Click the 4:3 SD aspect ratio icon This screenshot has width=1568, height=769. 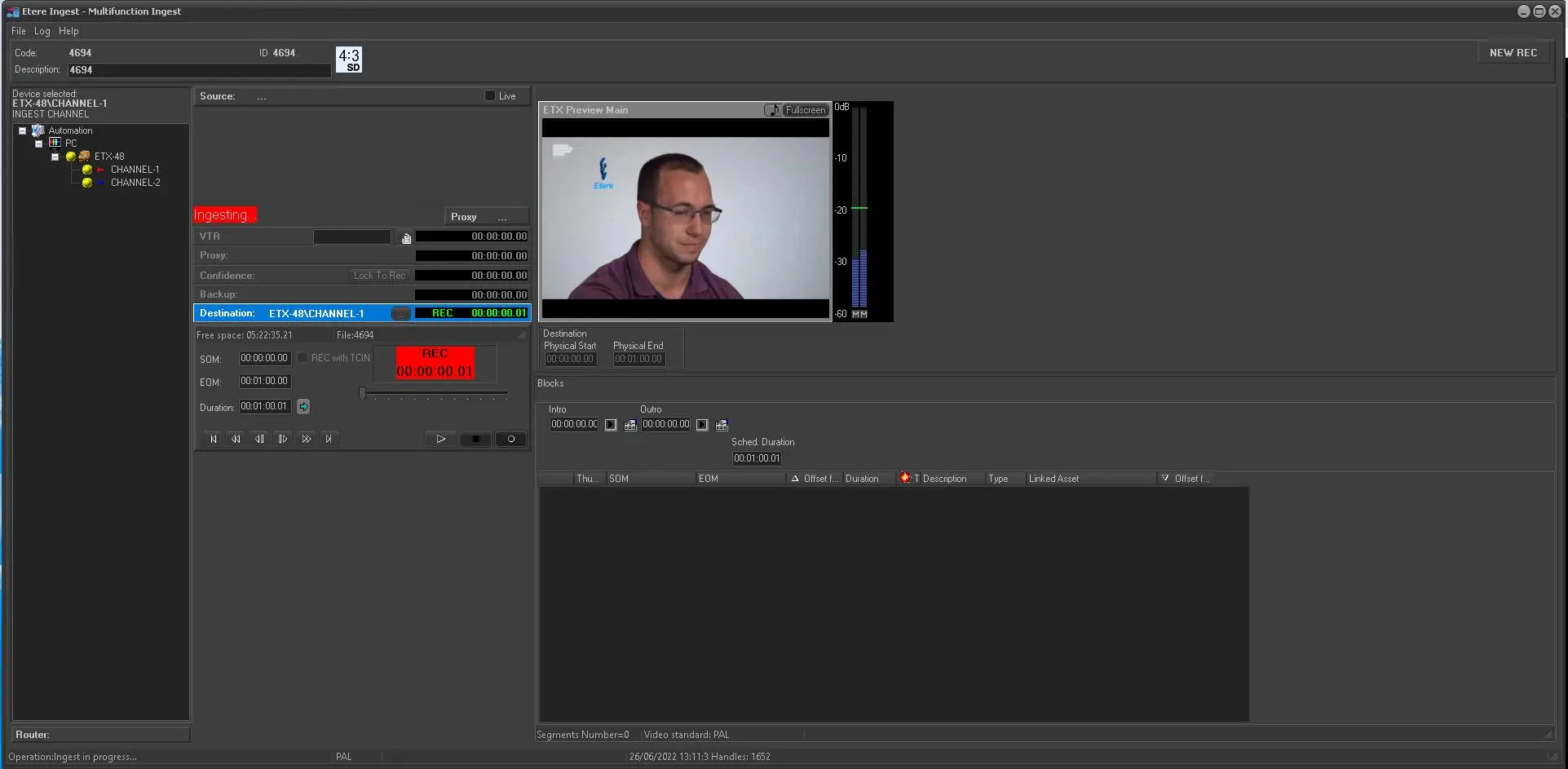tap(349, 60)
